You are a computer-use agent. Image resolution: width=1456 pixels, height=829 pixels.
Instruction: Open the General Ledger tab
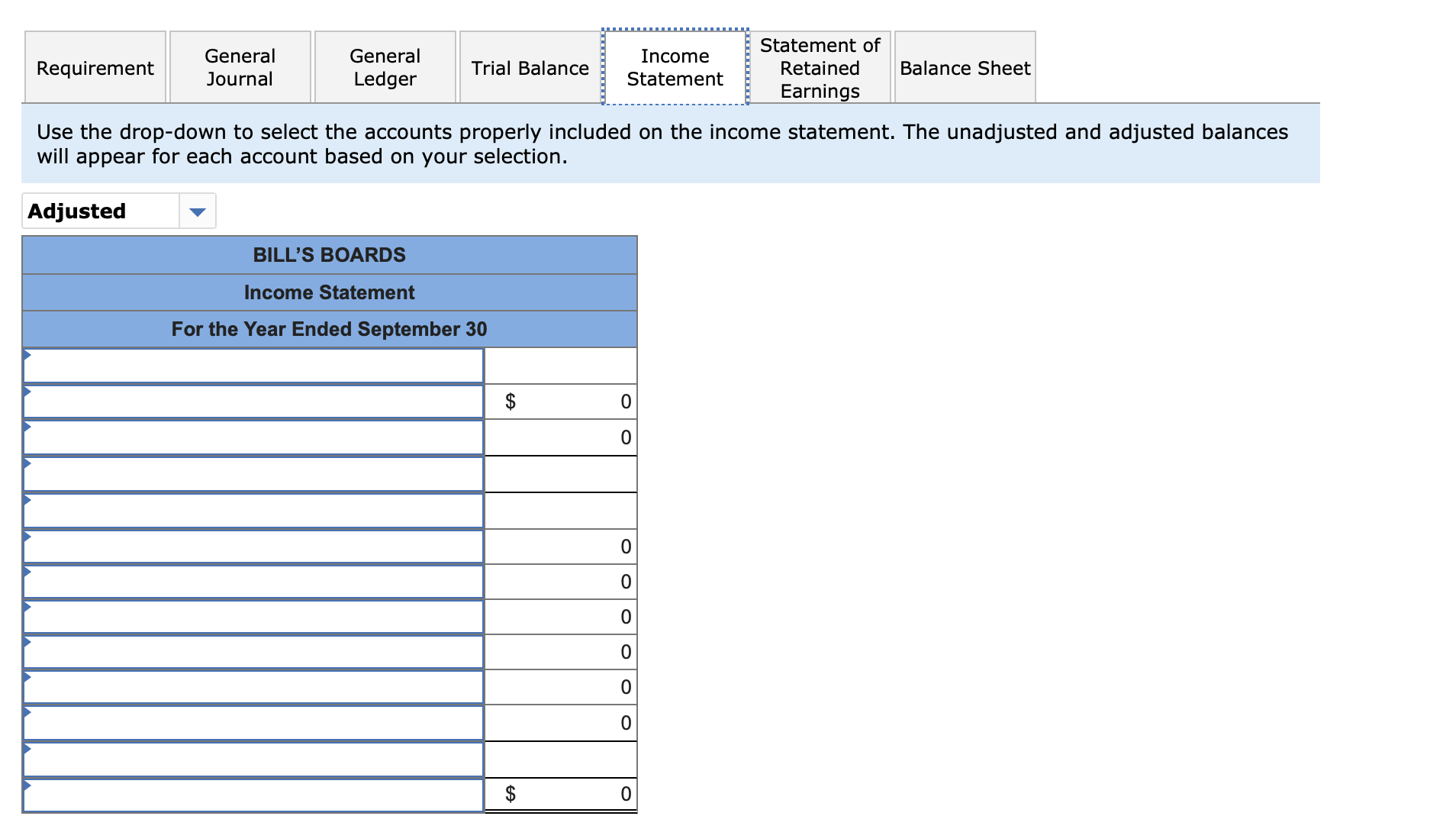(x=385, y=67)
